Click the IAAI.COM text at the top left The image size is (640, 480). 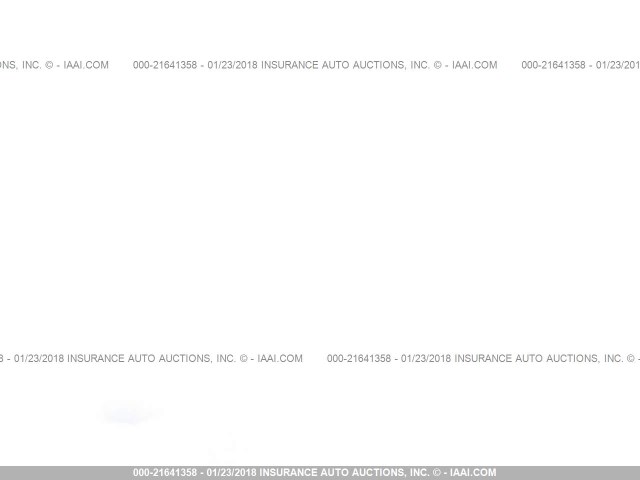[x=86, y=65]
